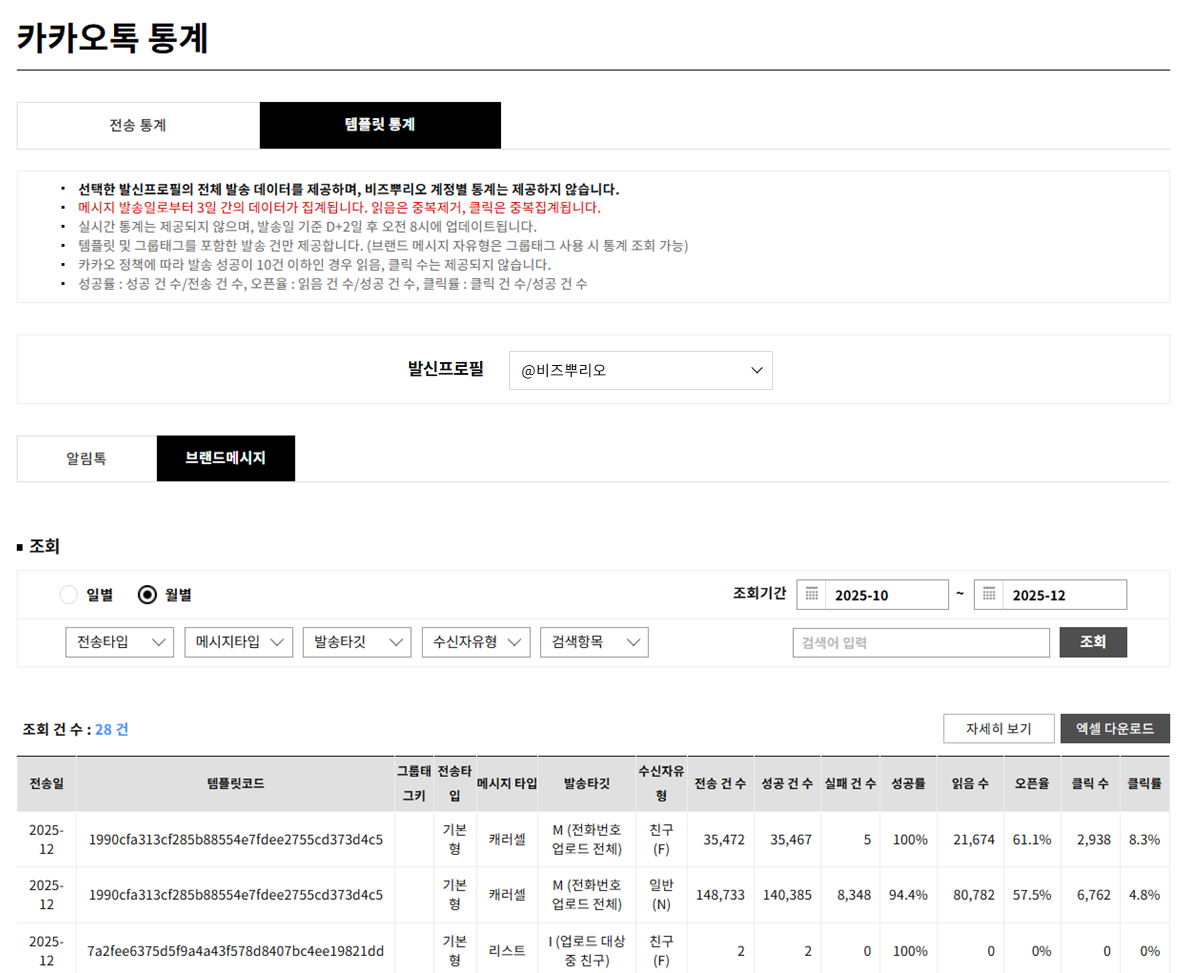Expand the 검색항목 dropdown
Image resolution: width=1195 pixels, height=973 pixels.
[594, 642]
